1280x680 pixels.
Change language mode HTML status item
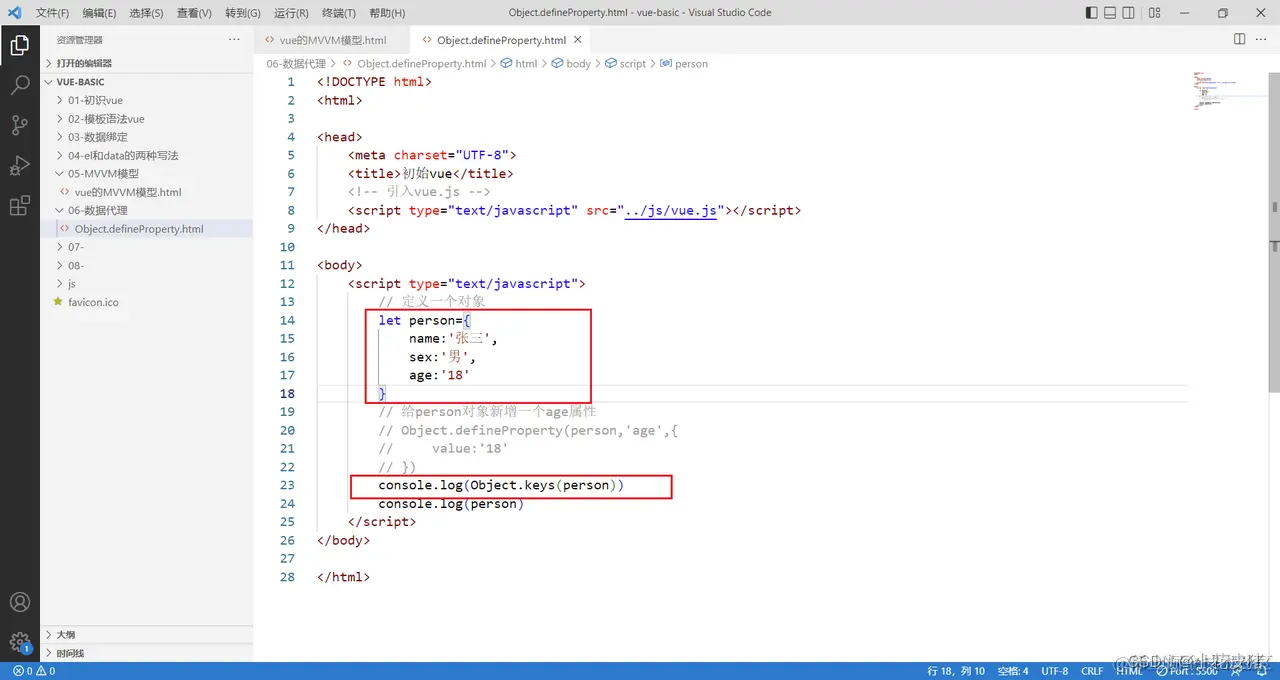[x=1129, y=671]
